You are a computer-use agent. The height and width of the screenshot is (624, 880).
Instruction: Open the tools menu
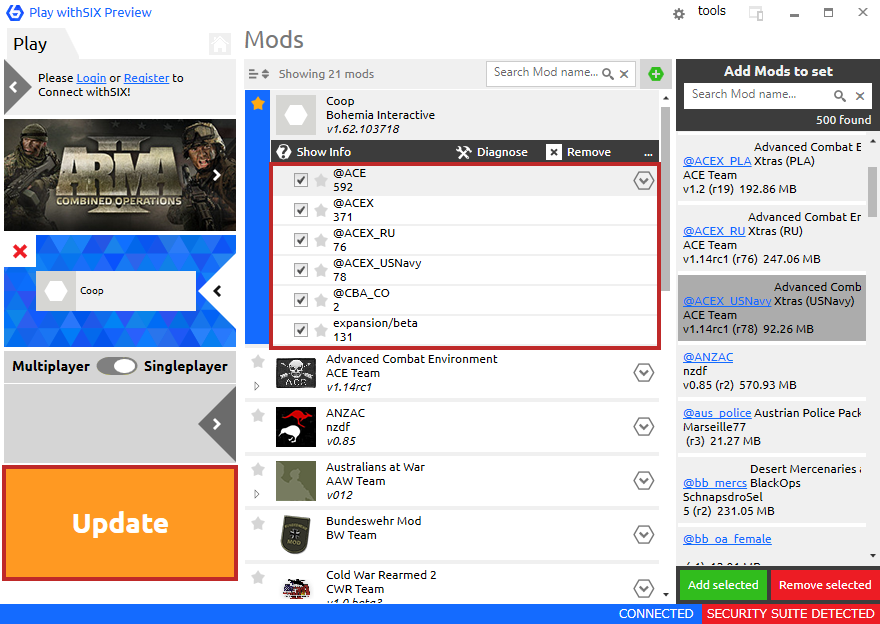tap(712, 11)
